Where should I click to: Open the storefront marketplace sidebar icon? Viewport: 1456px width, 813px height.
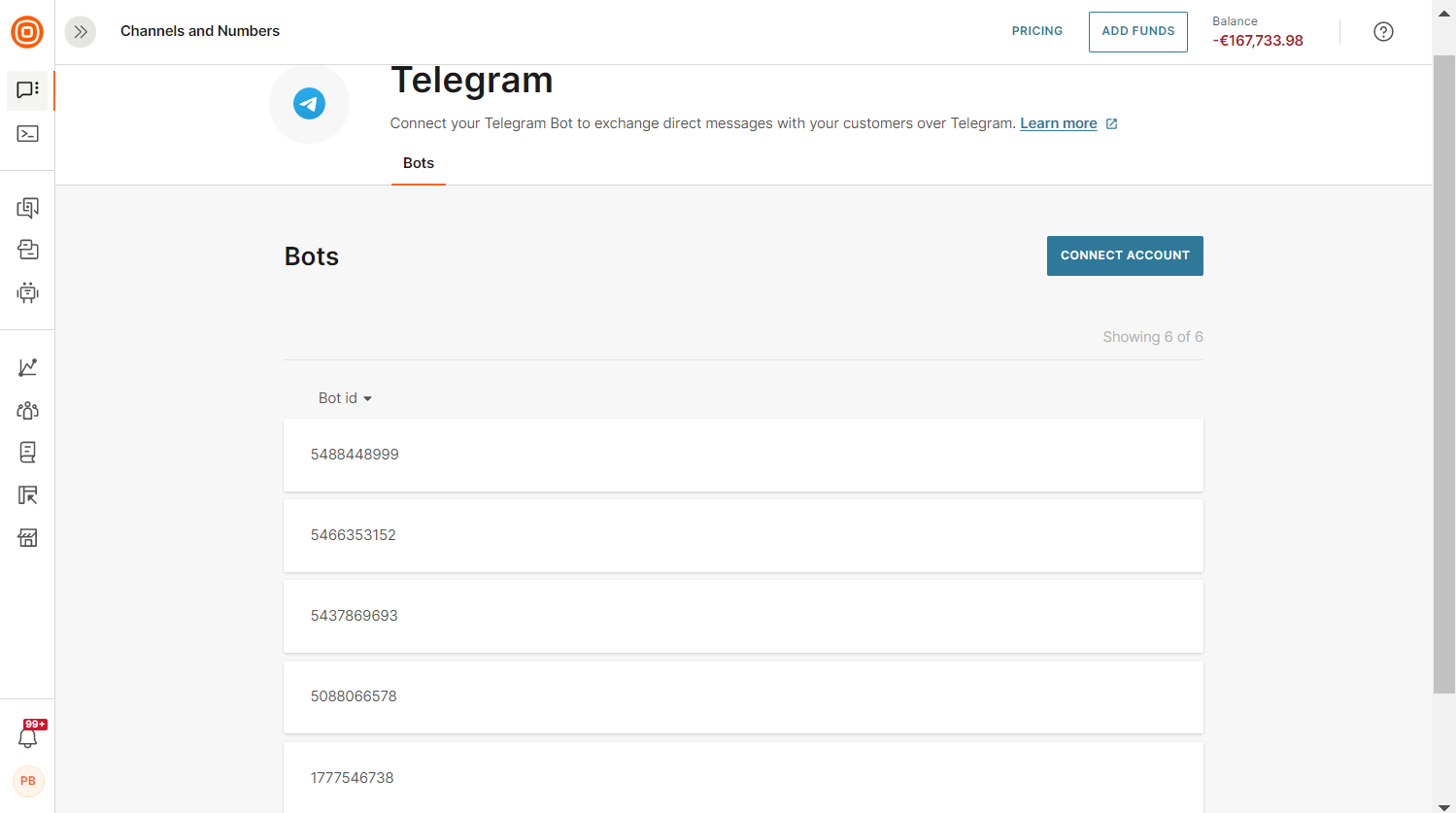(27, 538)
